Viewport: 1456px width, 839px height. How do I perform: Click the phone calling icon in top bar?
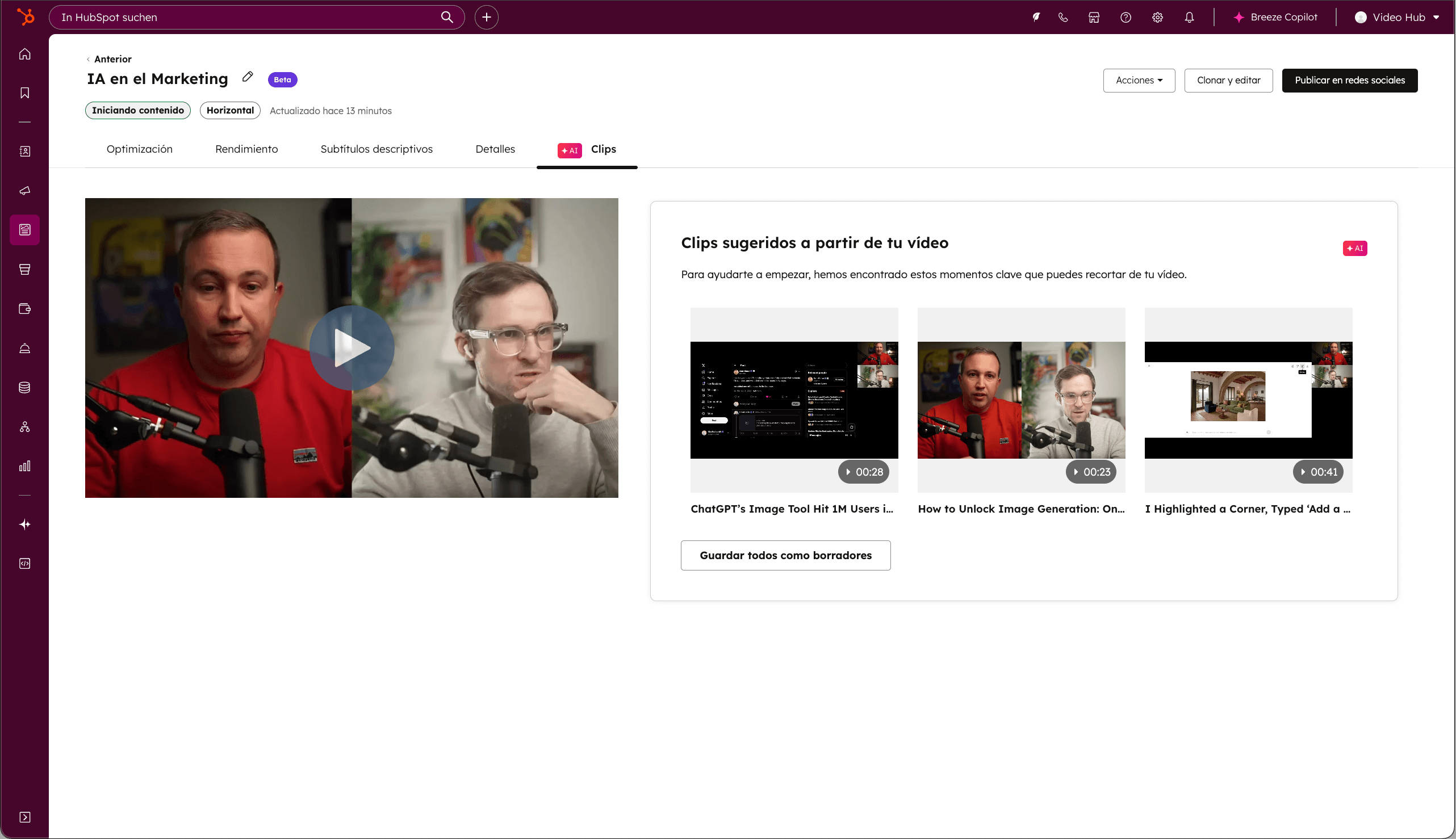[1063, 17]
